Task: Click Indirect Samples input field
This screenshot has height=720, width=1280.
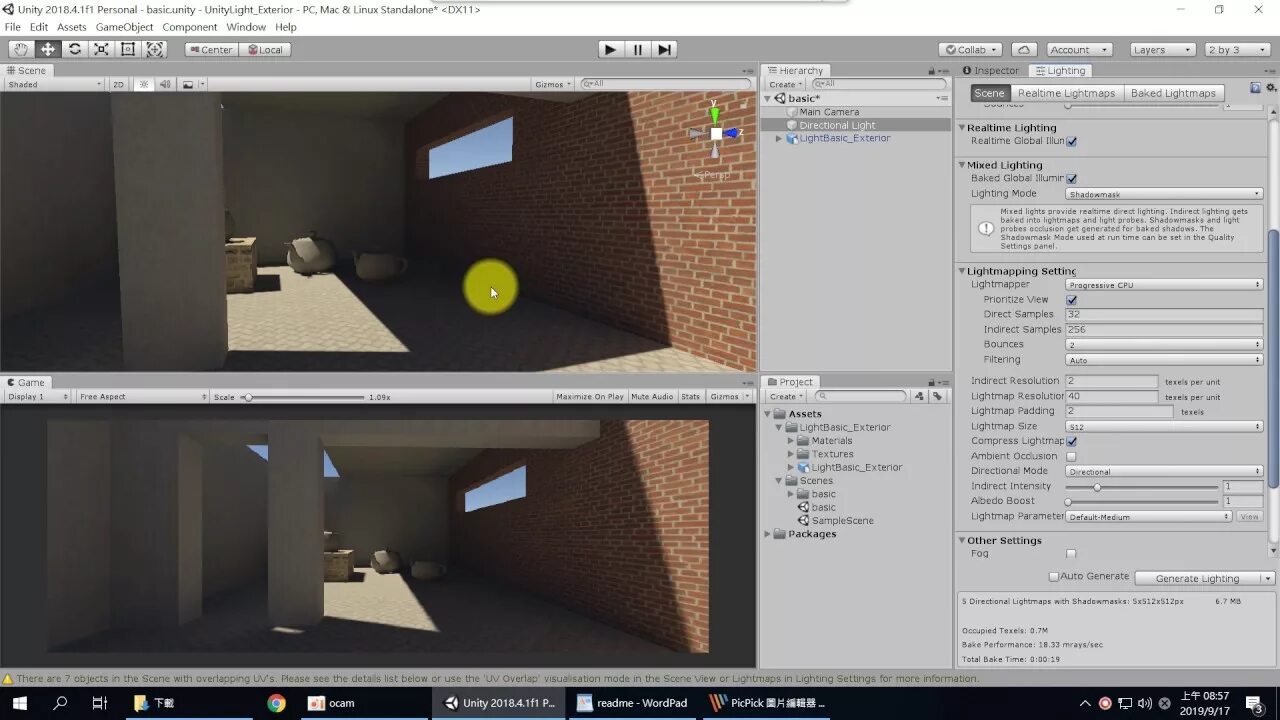Action: click(1164, 329)
